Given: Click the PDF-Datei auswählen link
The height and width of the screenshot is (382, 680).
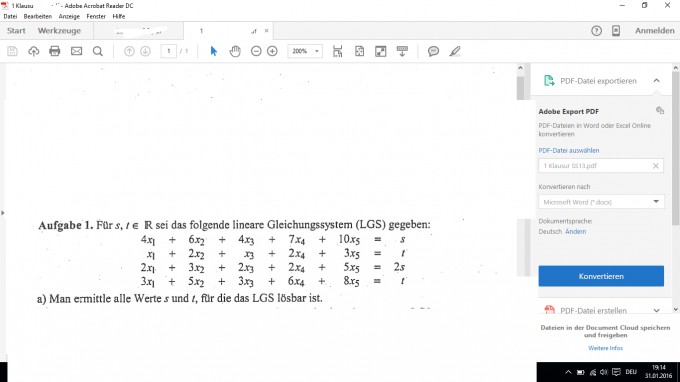Looking at the screenshot, I should pyautogui.click(x=569, y=150).
